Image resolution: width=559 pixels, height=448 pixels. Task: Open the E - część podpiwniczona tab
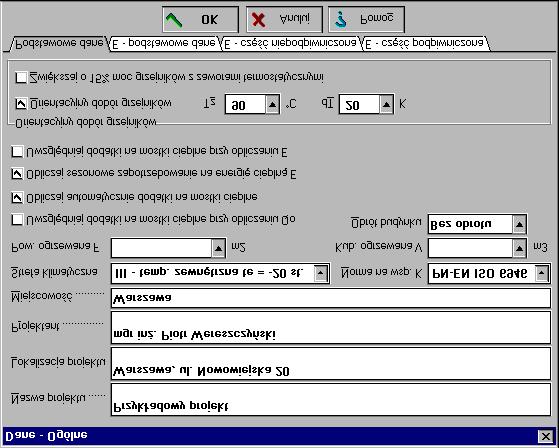[x=425, y=44]
